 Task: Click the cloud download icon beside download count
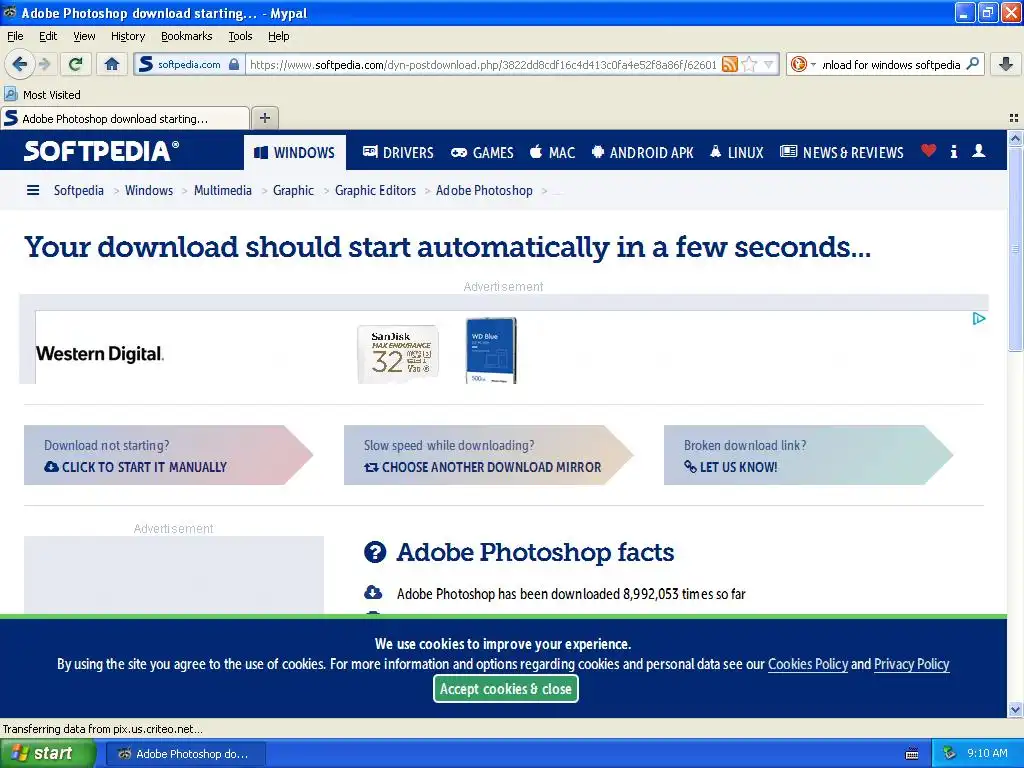(x=373, y=592)
